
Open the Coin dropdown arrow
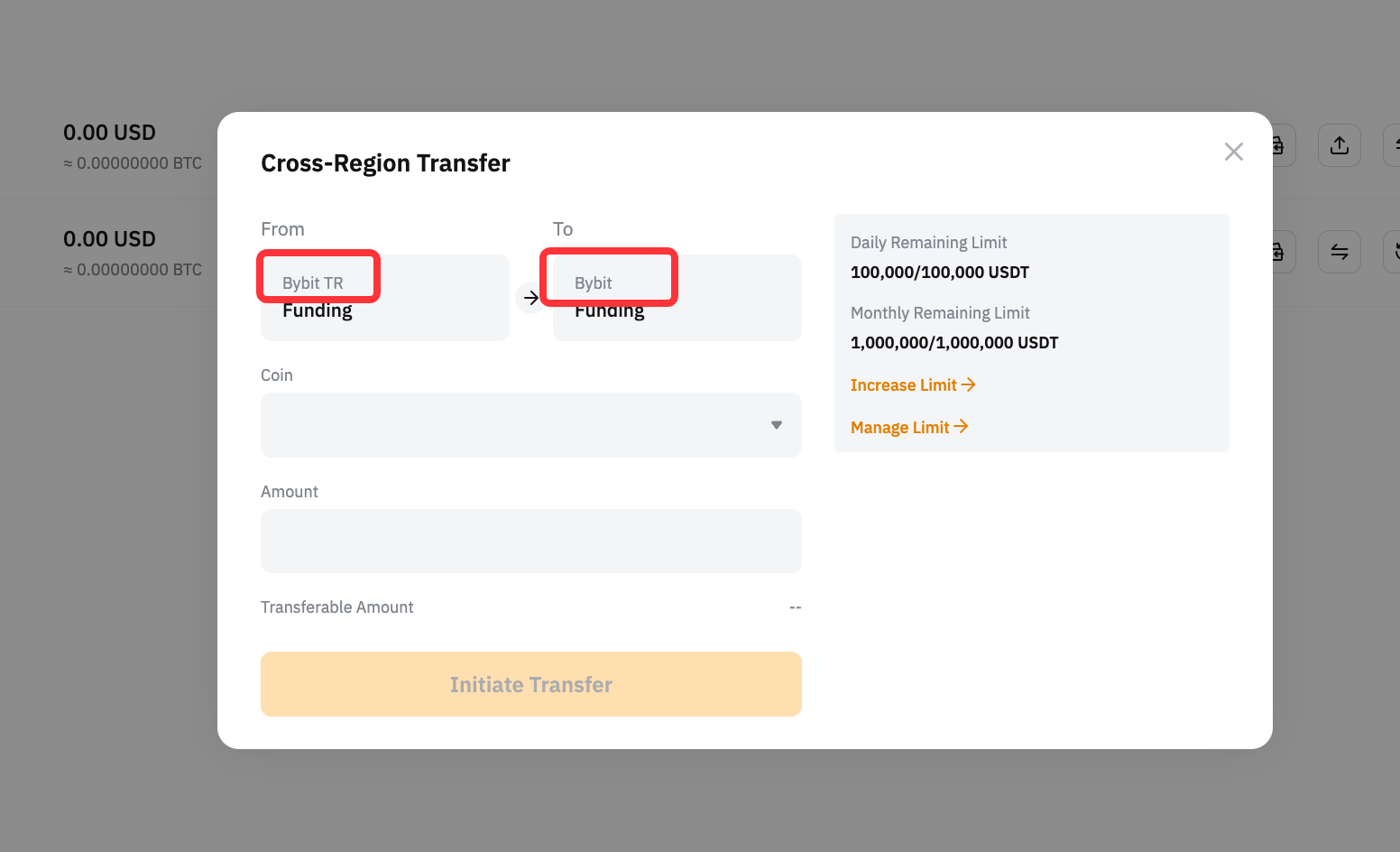(x=776, y=425)
